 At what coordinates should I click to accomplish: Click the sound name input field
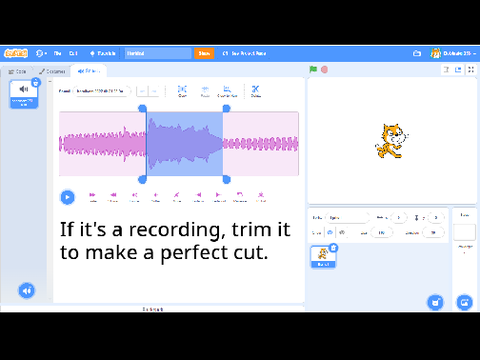(101, 91)
